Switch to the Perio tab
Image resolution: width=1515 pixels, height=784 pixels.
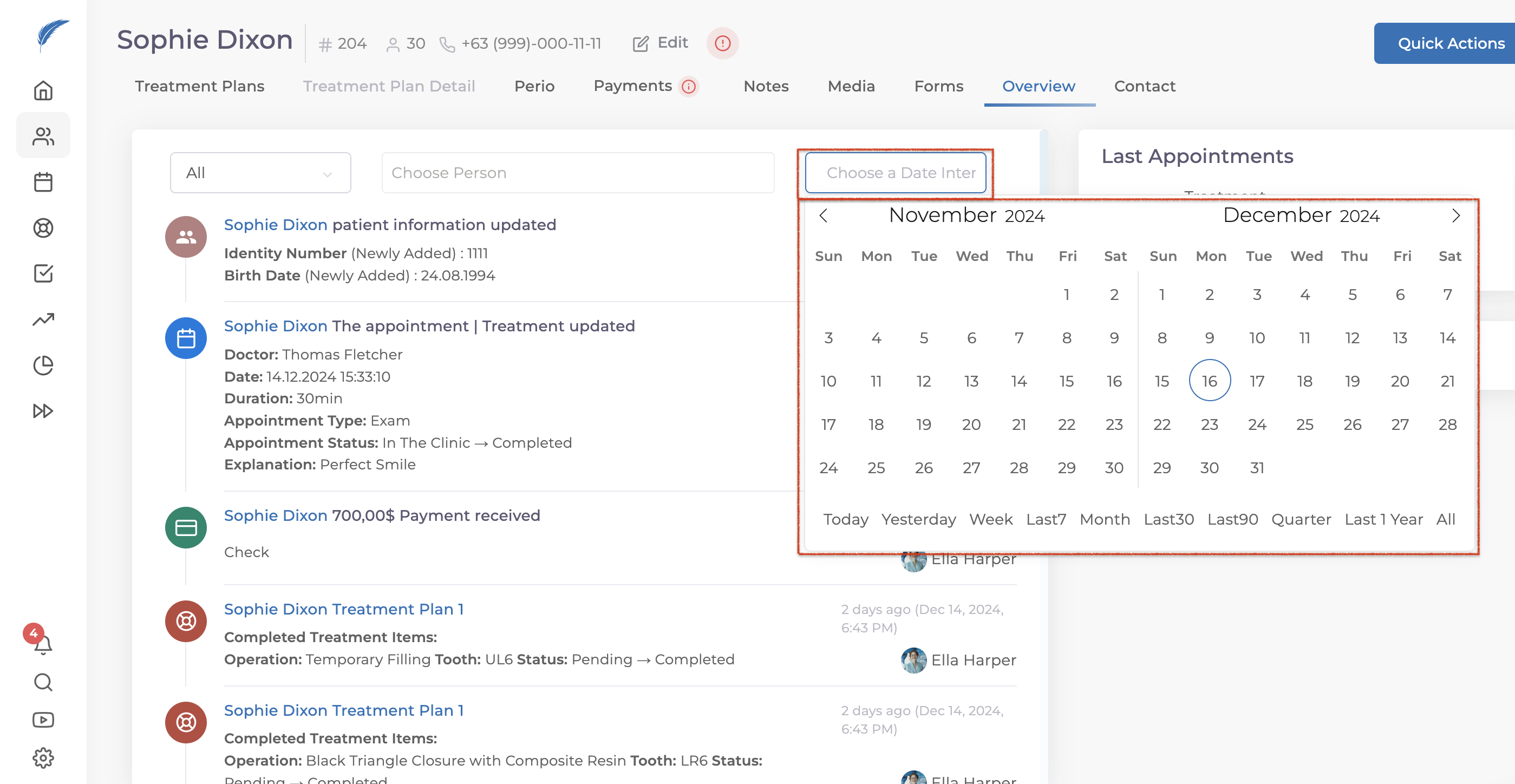(533, 87)
